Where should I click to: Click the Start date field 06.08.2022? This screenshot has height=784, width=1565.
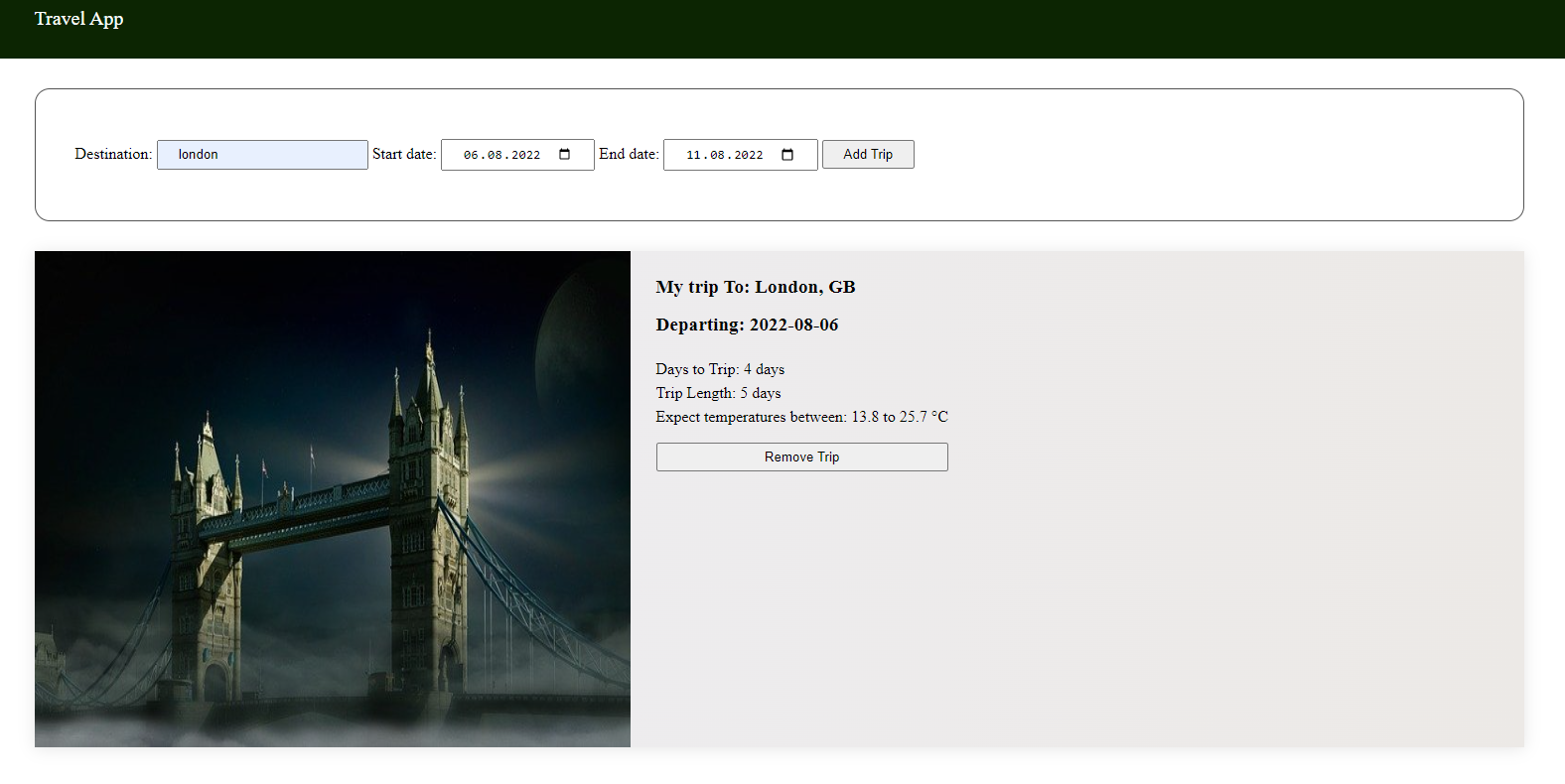tap(517, 155)
